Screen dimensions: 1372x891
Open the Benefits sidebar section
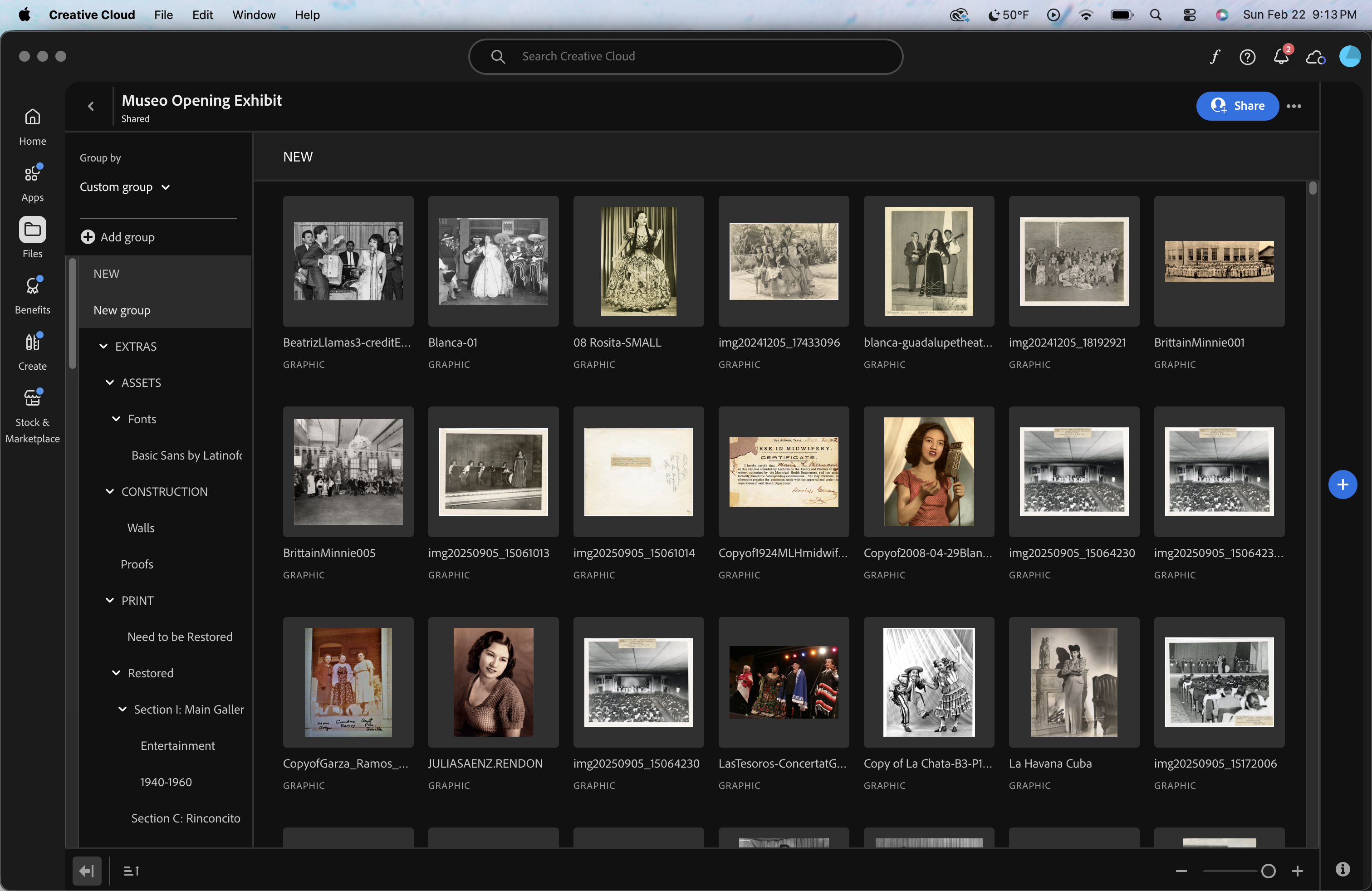tap(32, 296)
